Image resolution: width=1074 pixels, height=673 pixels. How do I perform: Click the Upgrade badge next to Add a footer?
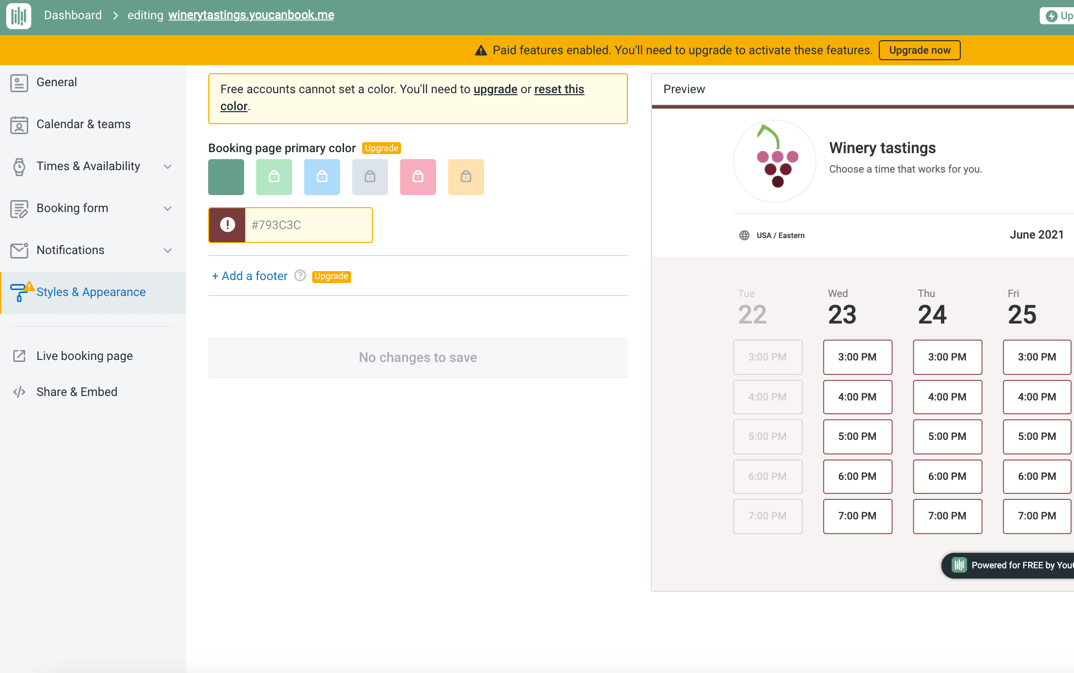tap(332, 276)
